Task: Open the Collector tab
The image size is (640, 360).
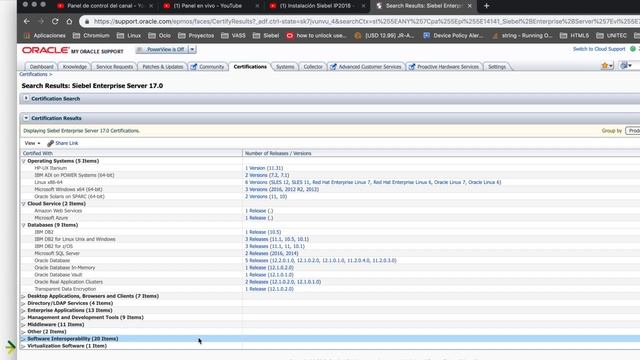Action: tap(313, 67)
